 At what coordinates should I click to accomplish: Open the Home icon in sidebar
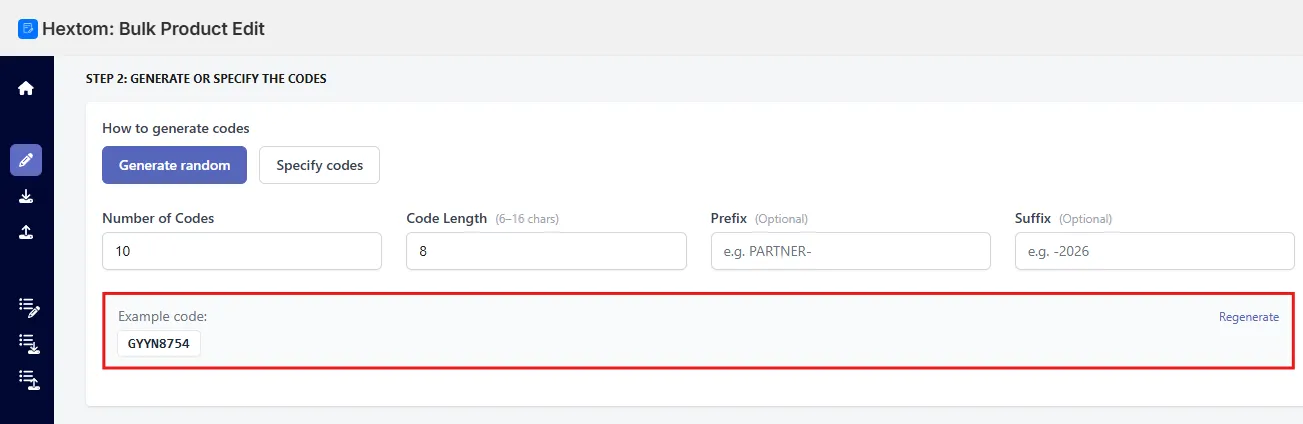pyautogui.click(x=26, y=88)
